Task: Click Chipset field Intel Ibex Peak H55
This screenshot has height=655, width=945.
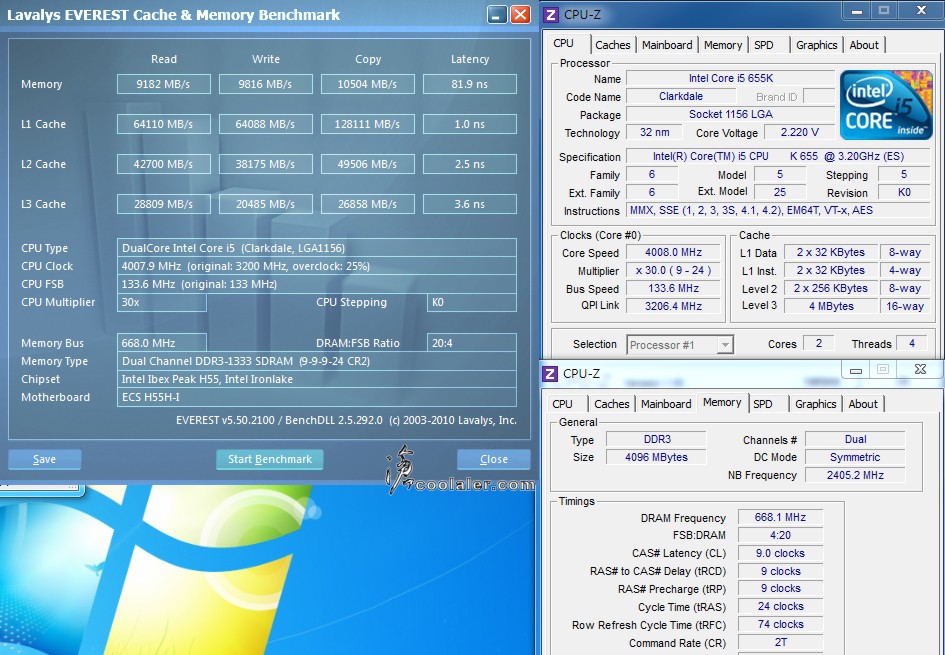Action: coord(316,379)
